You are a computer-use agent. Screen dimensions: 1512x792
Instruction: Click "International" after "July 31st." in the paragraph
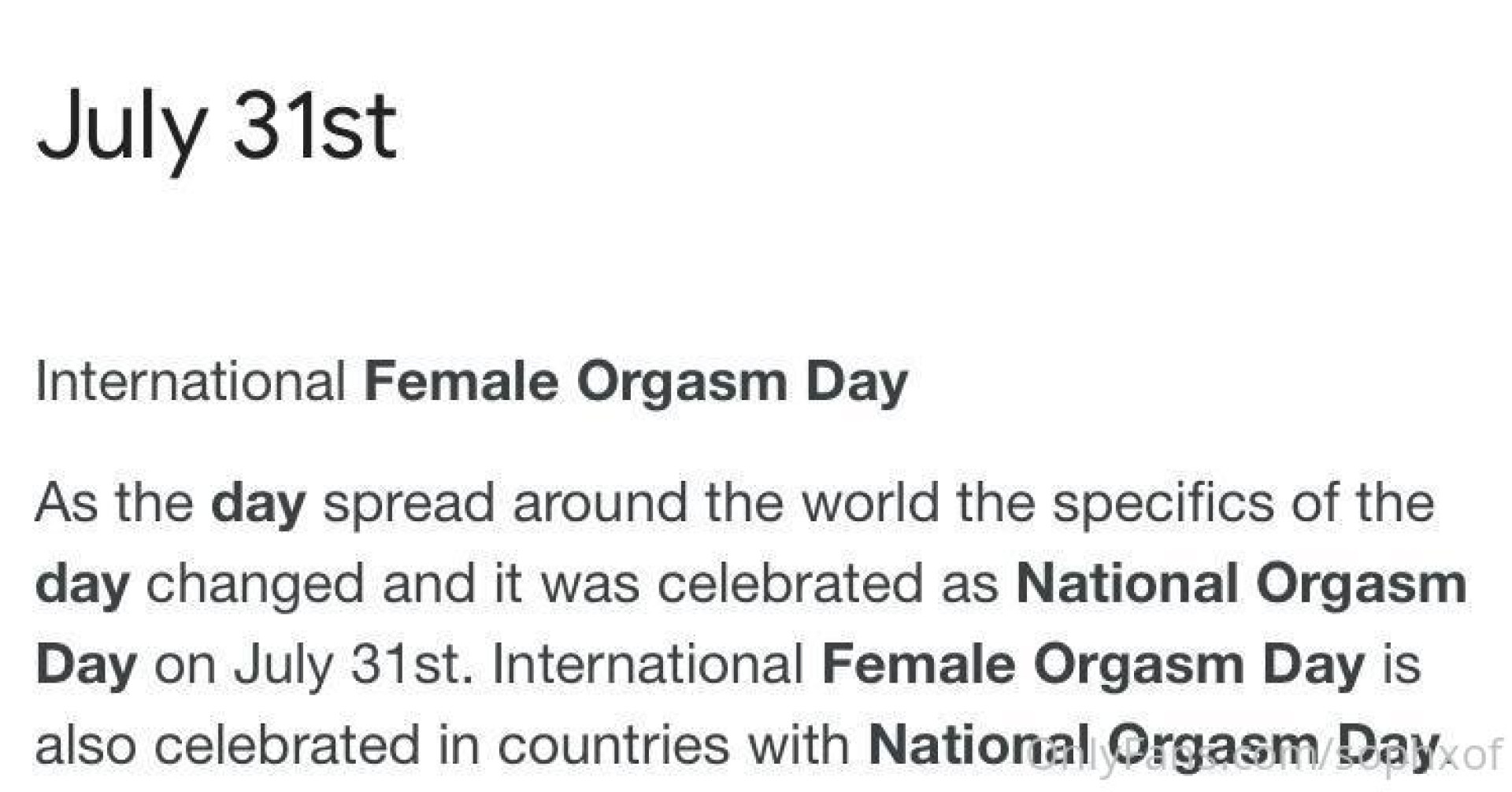pos(647,665)
